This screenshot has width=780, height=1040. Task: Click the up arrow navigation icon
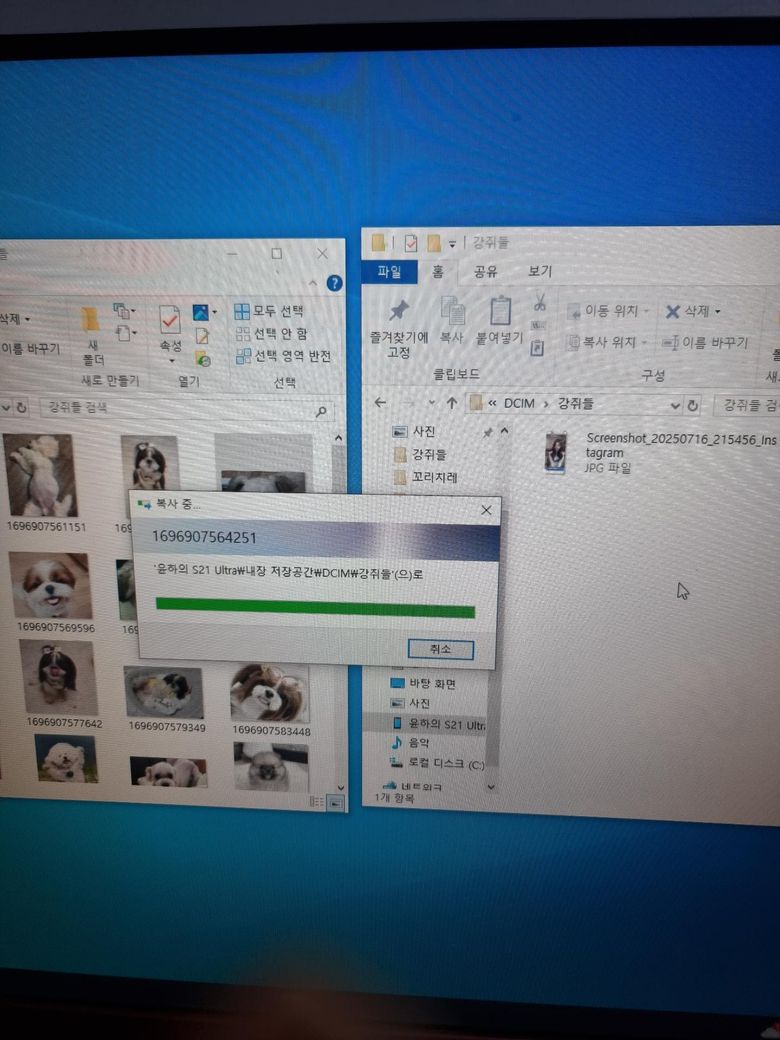[452, 403]
